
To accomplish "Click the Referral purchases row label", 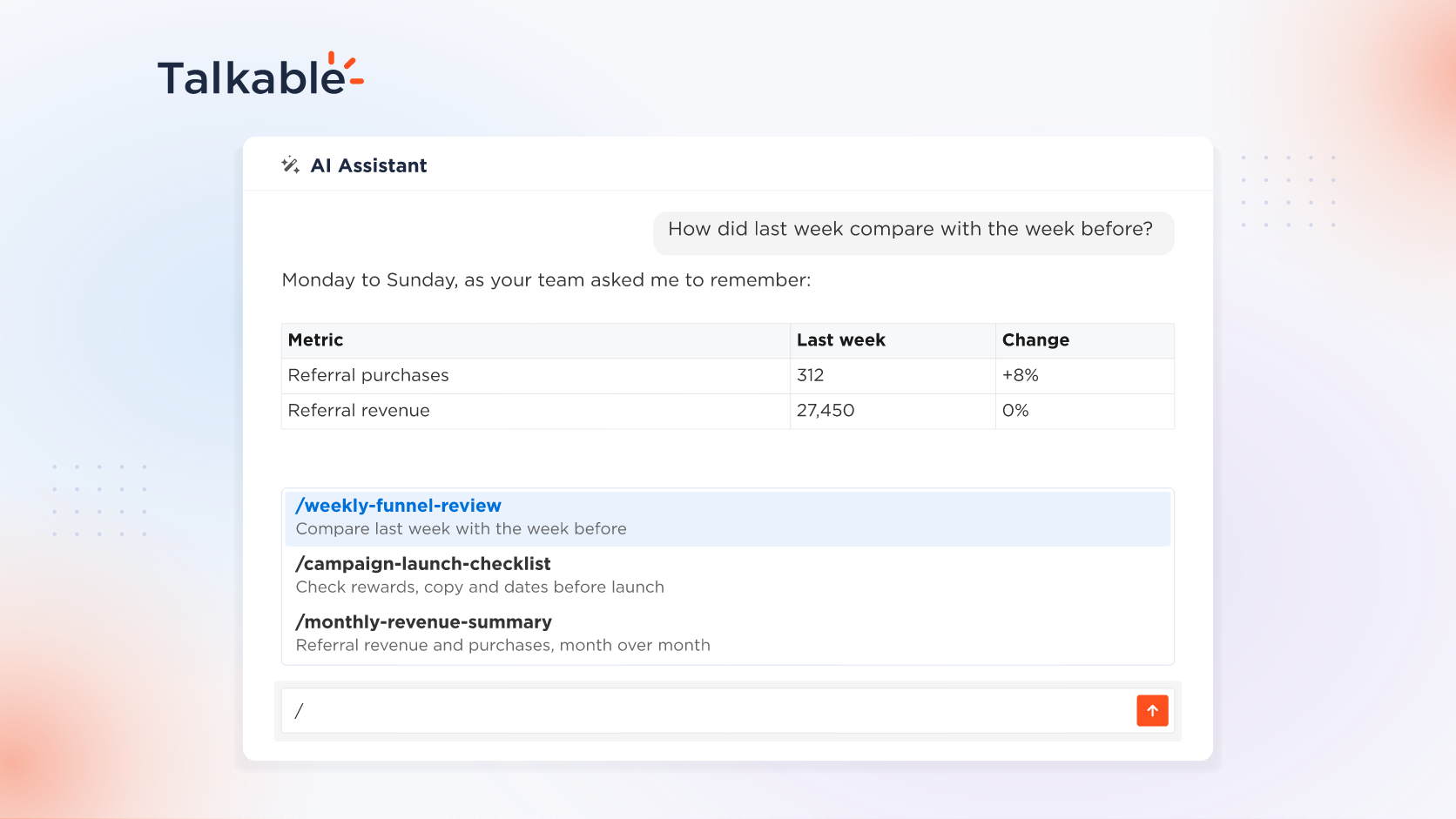I will pos(368,375).
